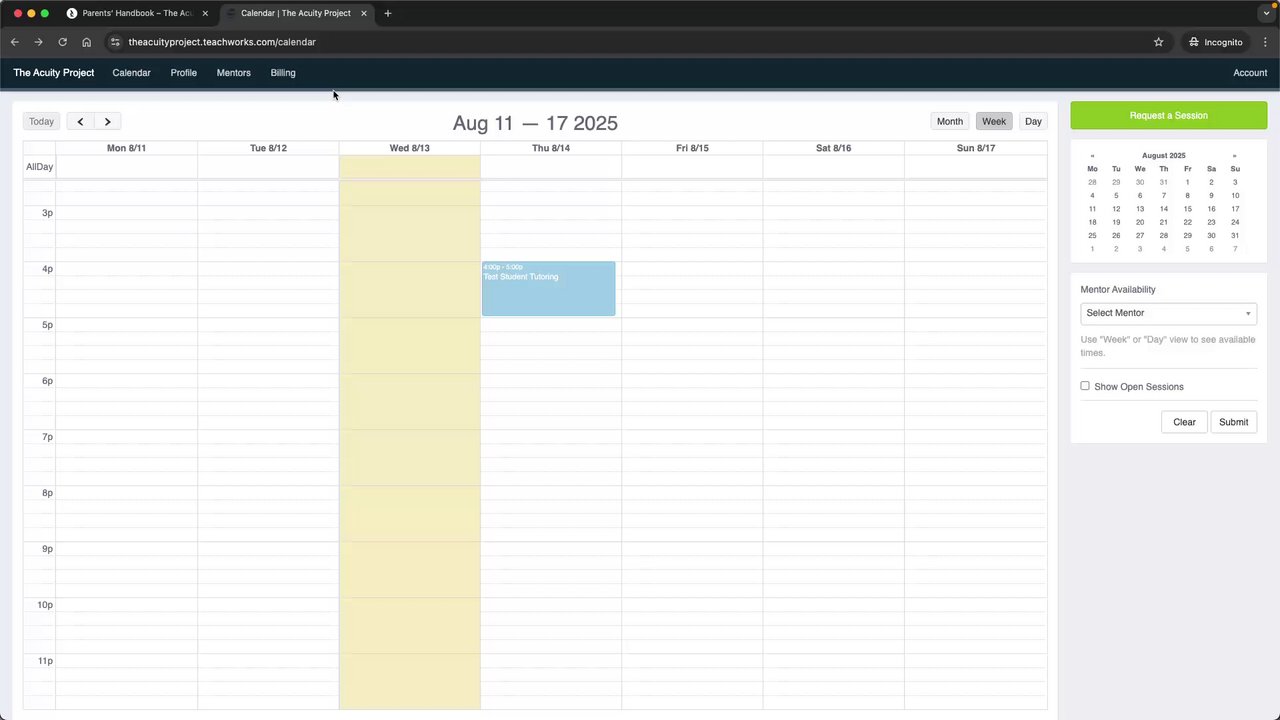
Task: Switch to the Parents' Handbook browser tab
Action: pos(137,13)
